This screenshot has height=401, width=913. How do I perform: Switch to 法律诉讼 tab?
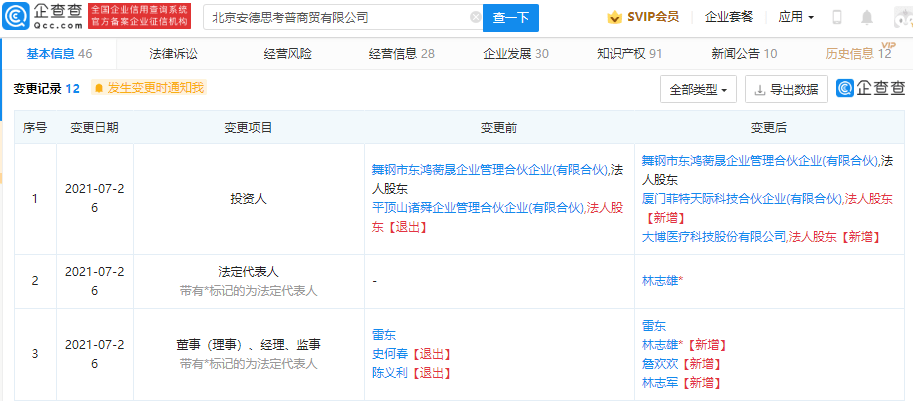pyautogui.click(x=174, y=54)
